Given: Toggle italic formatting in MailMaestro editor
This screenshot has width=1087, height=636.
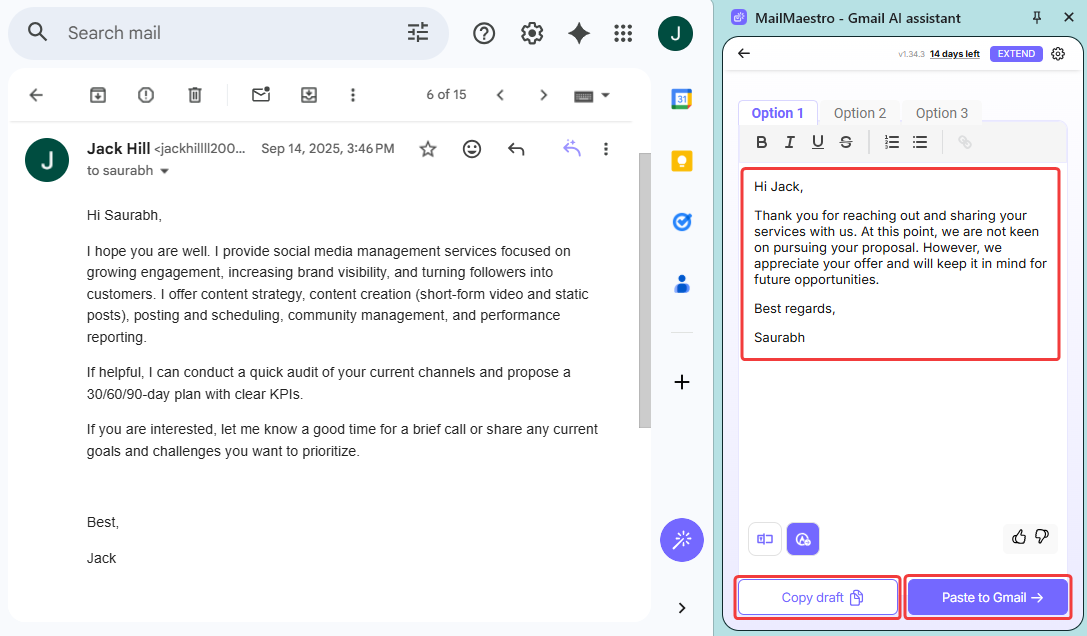Looking at the screenshot, I should [x=790, y=142].
